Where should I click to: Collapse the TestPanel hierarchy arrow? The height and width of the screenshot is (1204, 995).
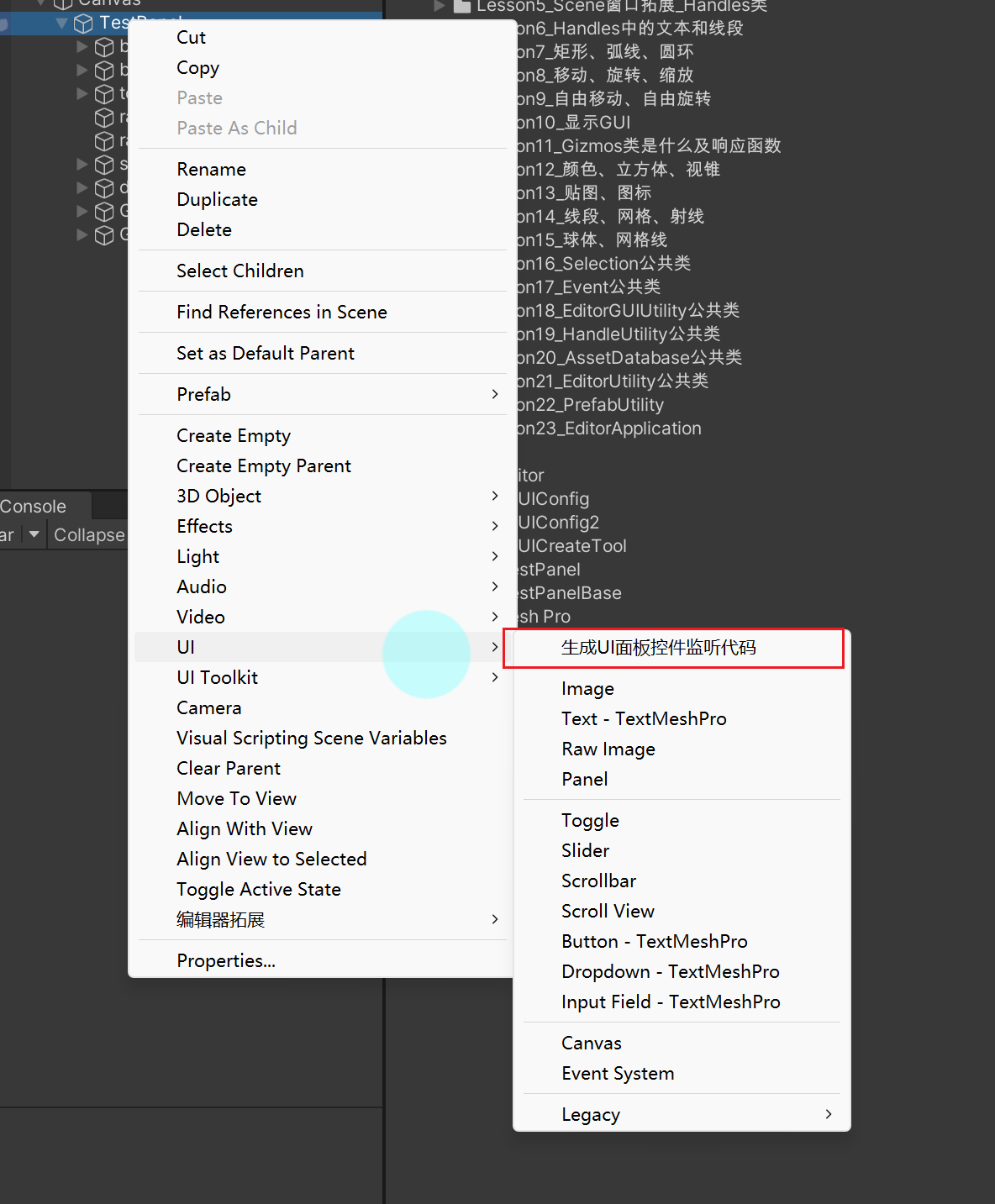[x=61, y=24]
